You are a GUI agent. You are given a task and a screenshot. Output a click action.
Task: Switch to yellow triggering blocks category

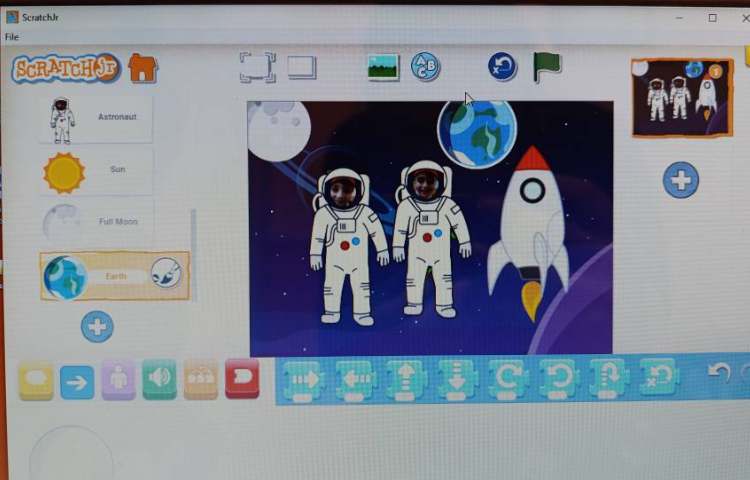click(x=36, y=380)
